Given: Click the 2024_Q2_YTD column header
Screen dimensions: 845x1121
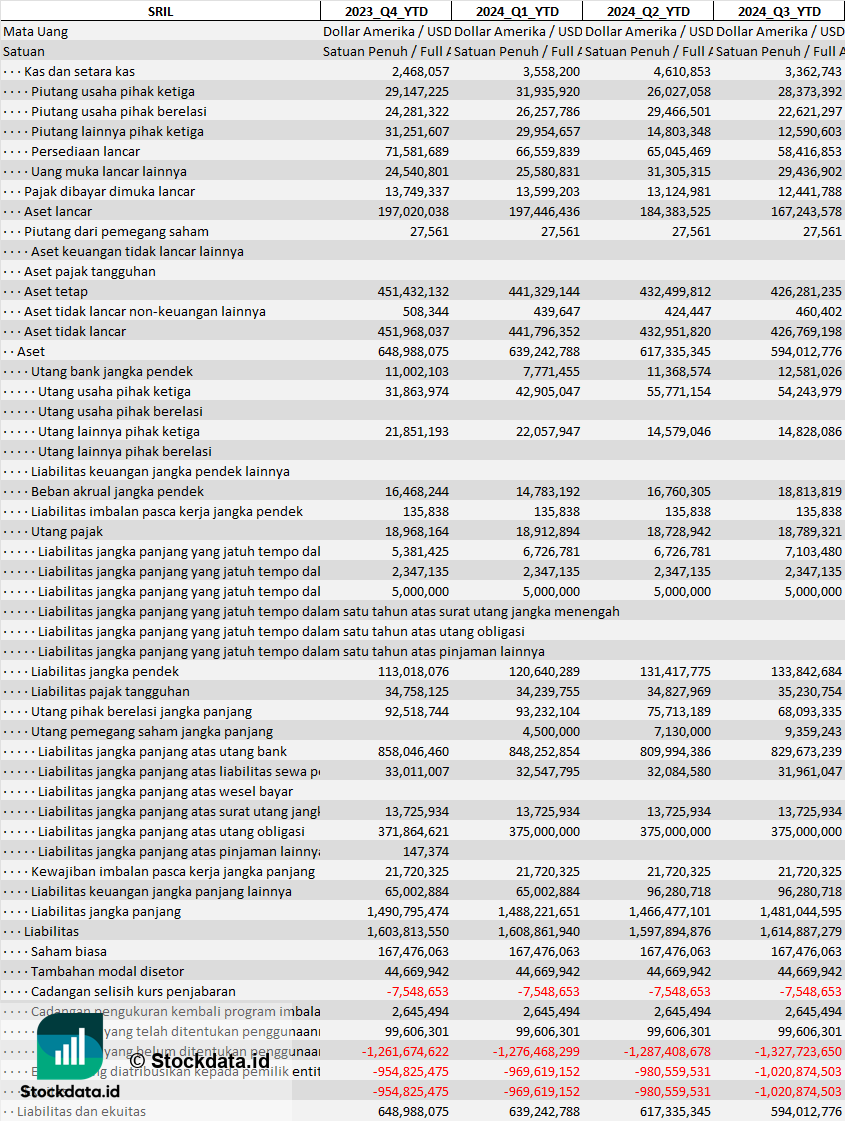Looking at the screenshot, I should coord(647,11).
